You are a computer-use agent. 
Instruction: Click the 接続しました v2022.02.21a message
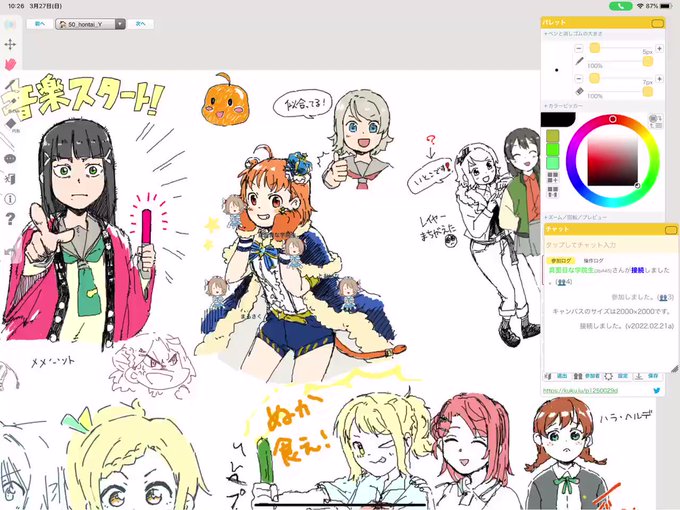[x=627, y=326]
